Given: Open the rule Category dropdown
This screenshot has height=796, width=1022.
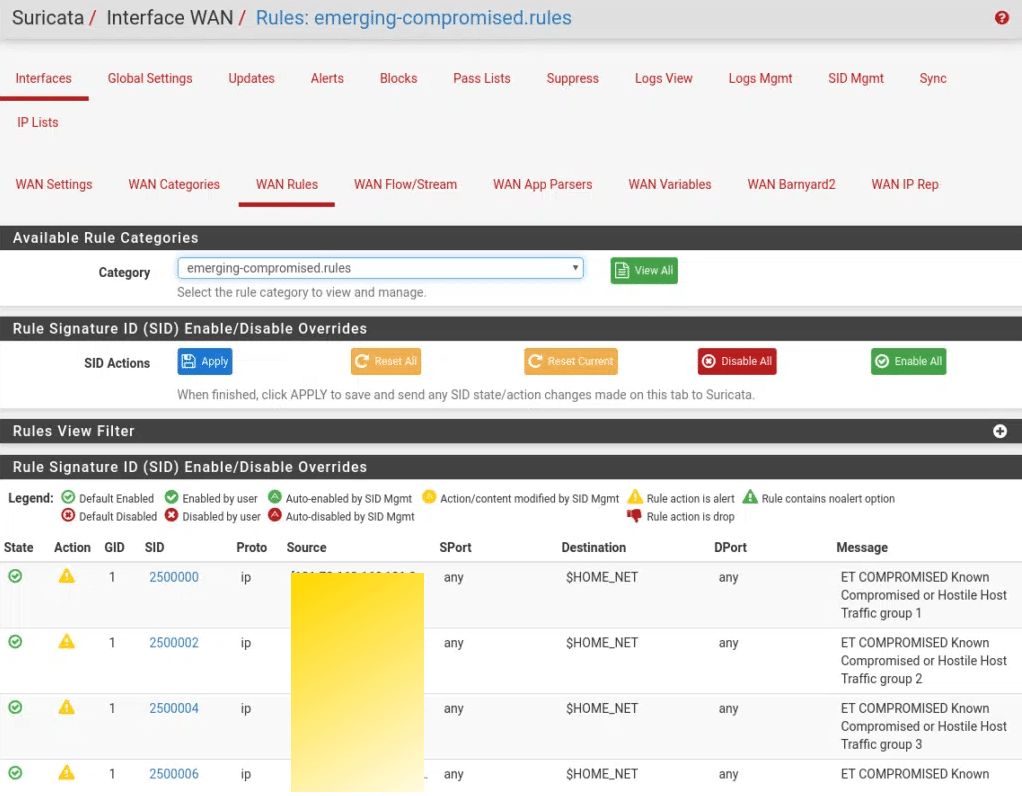Looking at the screenshot, I should point(380,268).
